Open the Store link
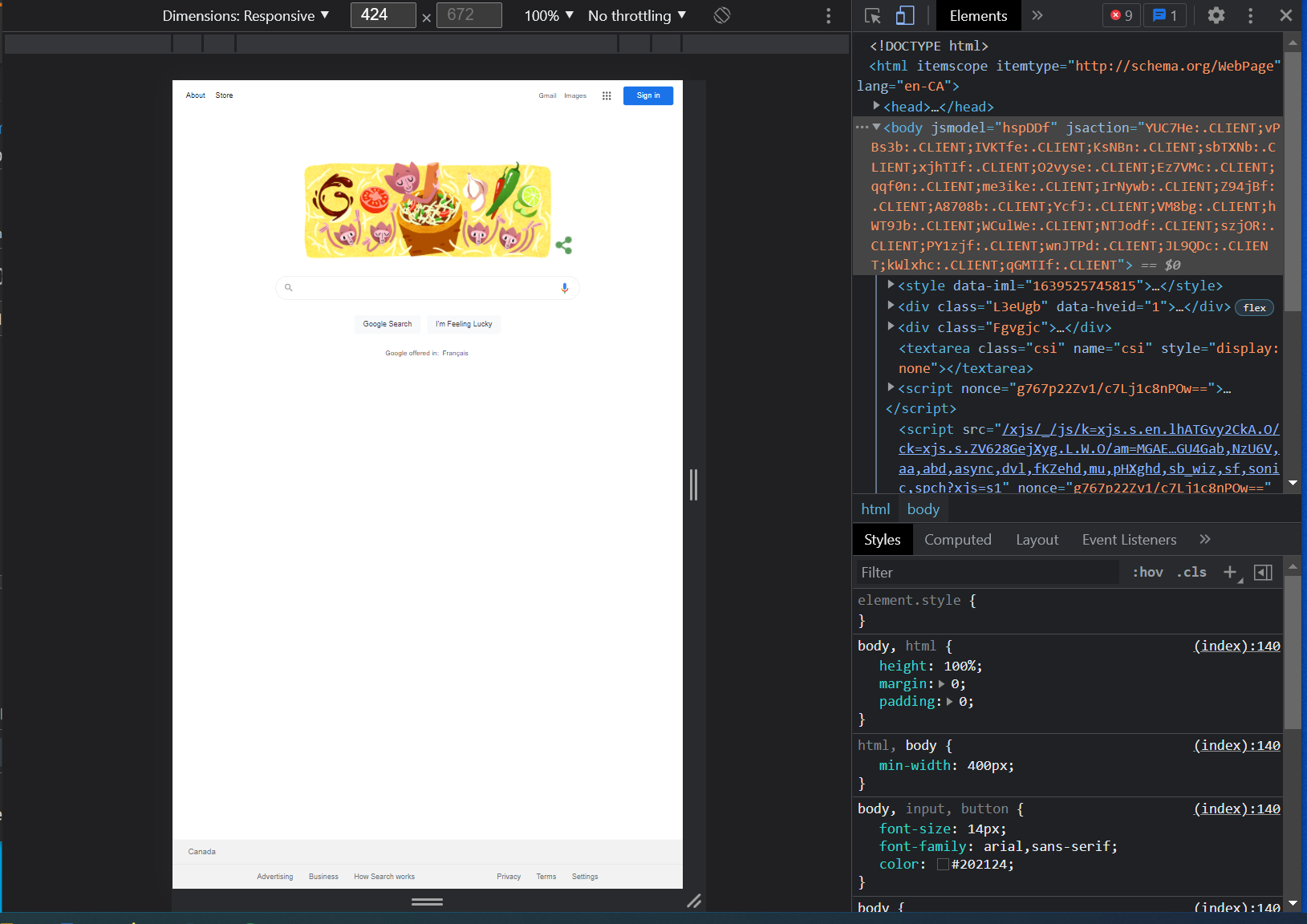 pos(225,95)
